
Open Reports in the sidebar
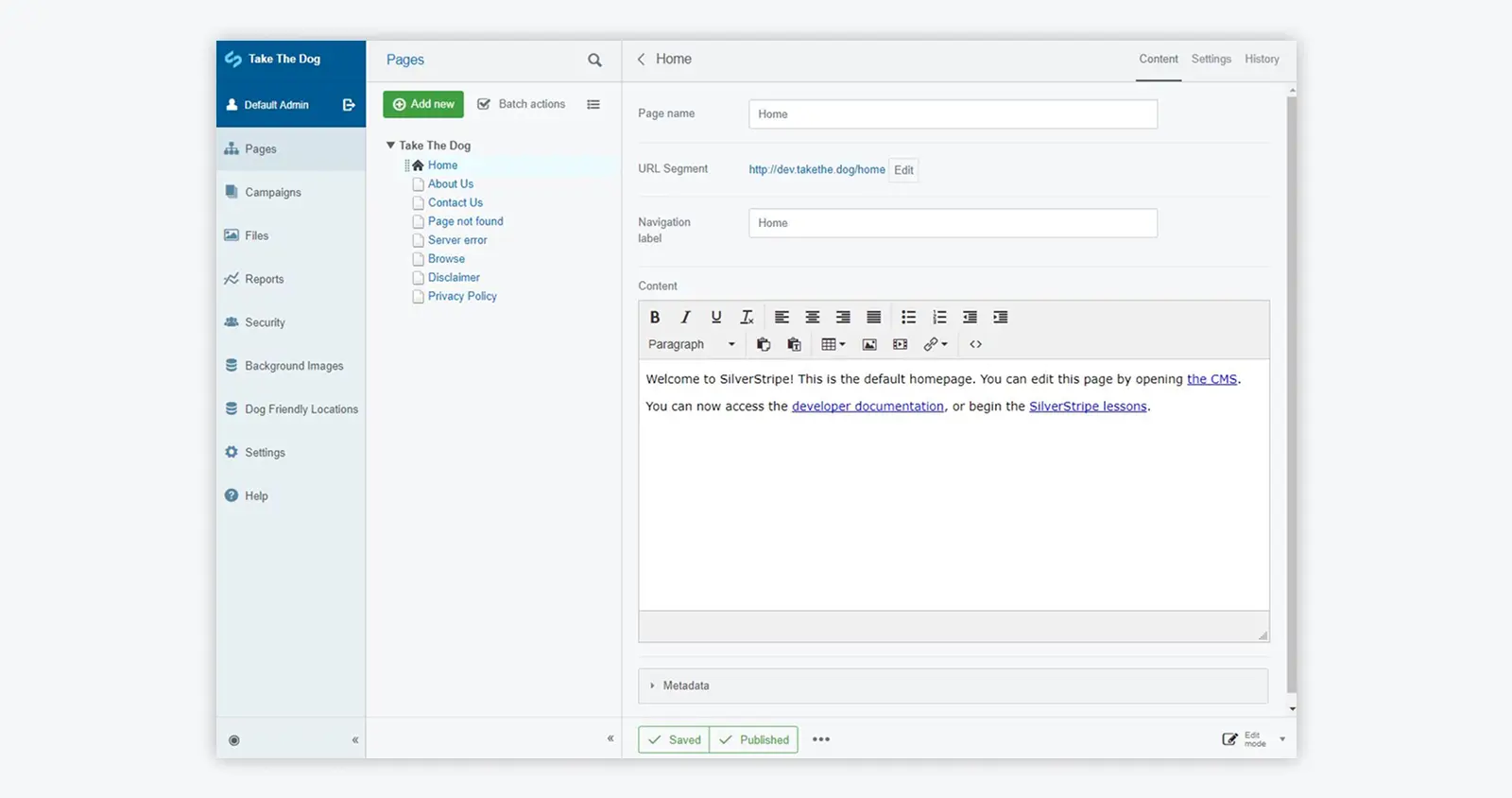[291, 280]
